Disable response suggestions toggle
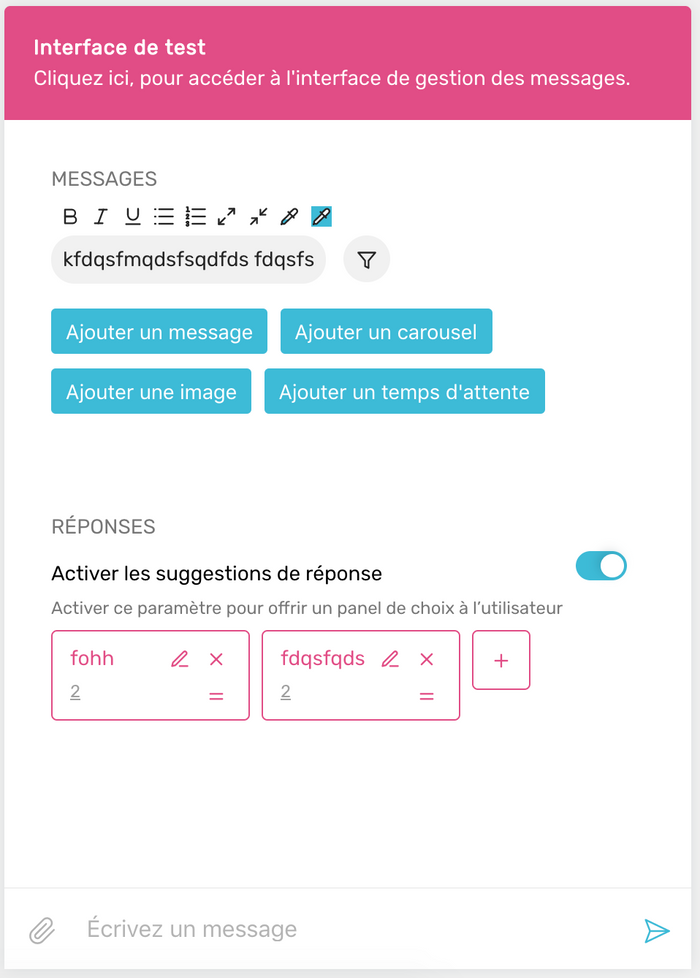The width and height of the screenshot is (700, 978). tap(601, 566)
